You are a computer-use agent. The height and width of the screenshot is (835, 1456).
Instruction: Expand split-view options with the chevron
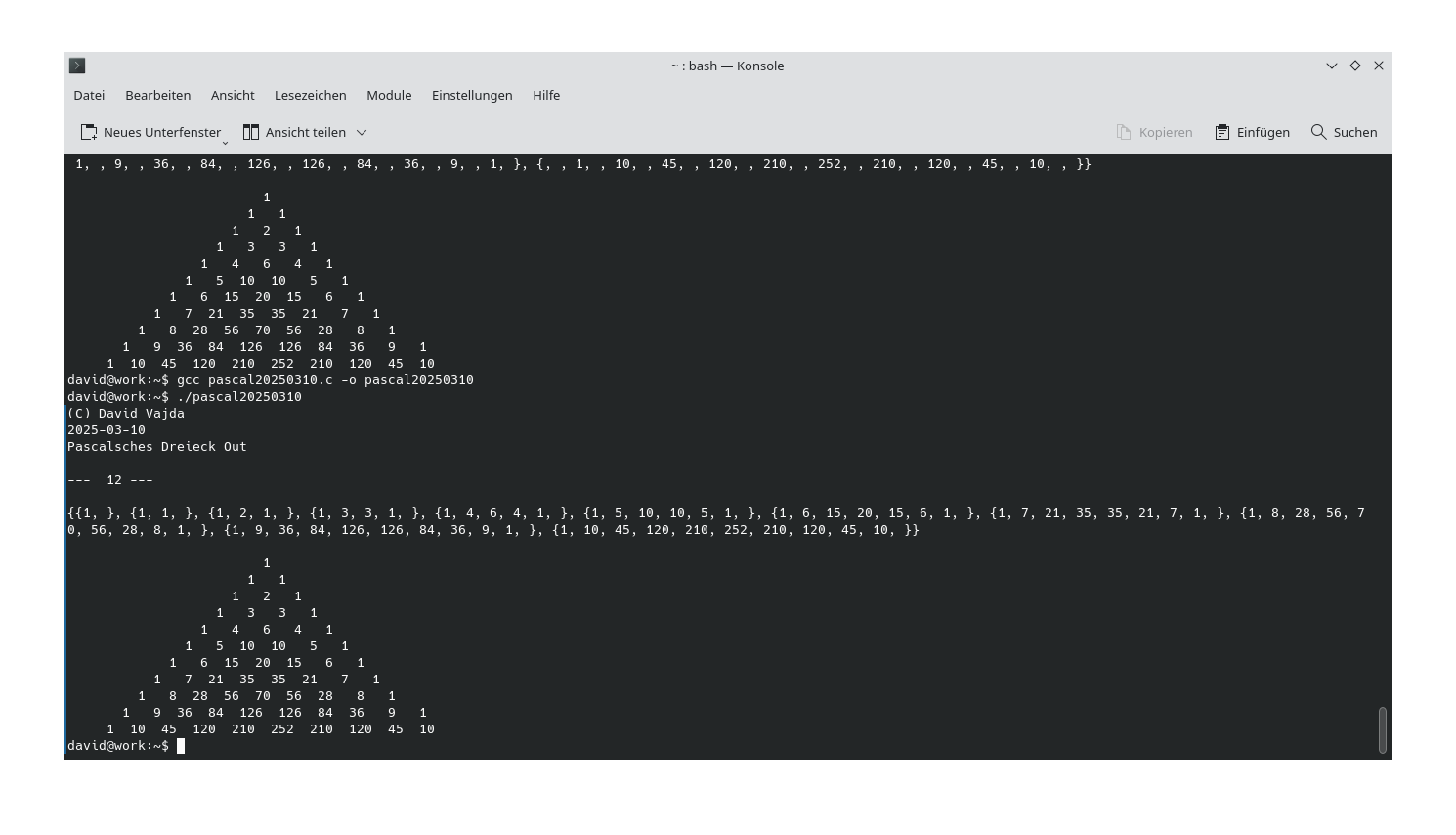[361, 132]
